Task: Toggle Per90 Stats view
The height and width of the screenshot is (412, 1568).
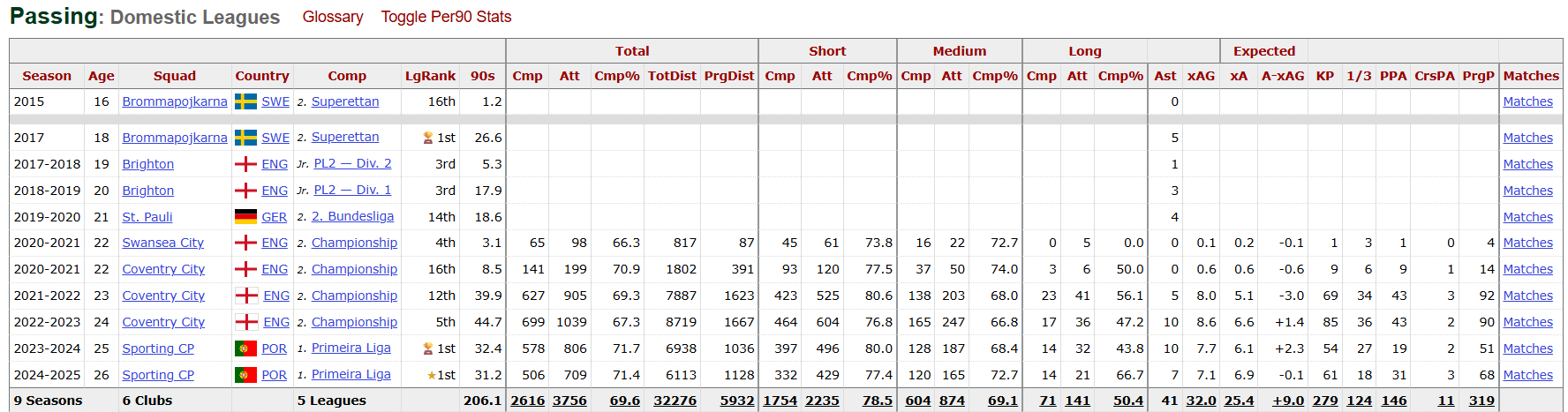Action: point(446,17)
